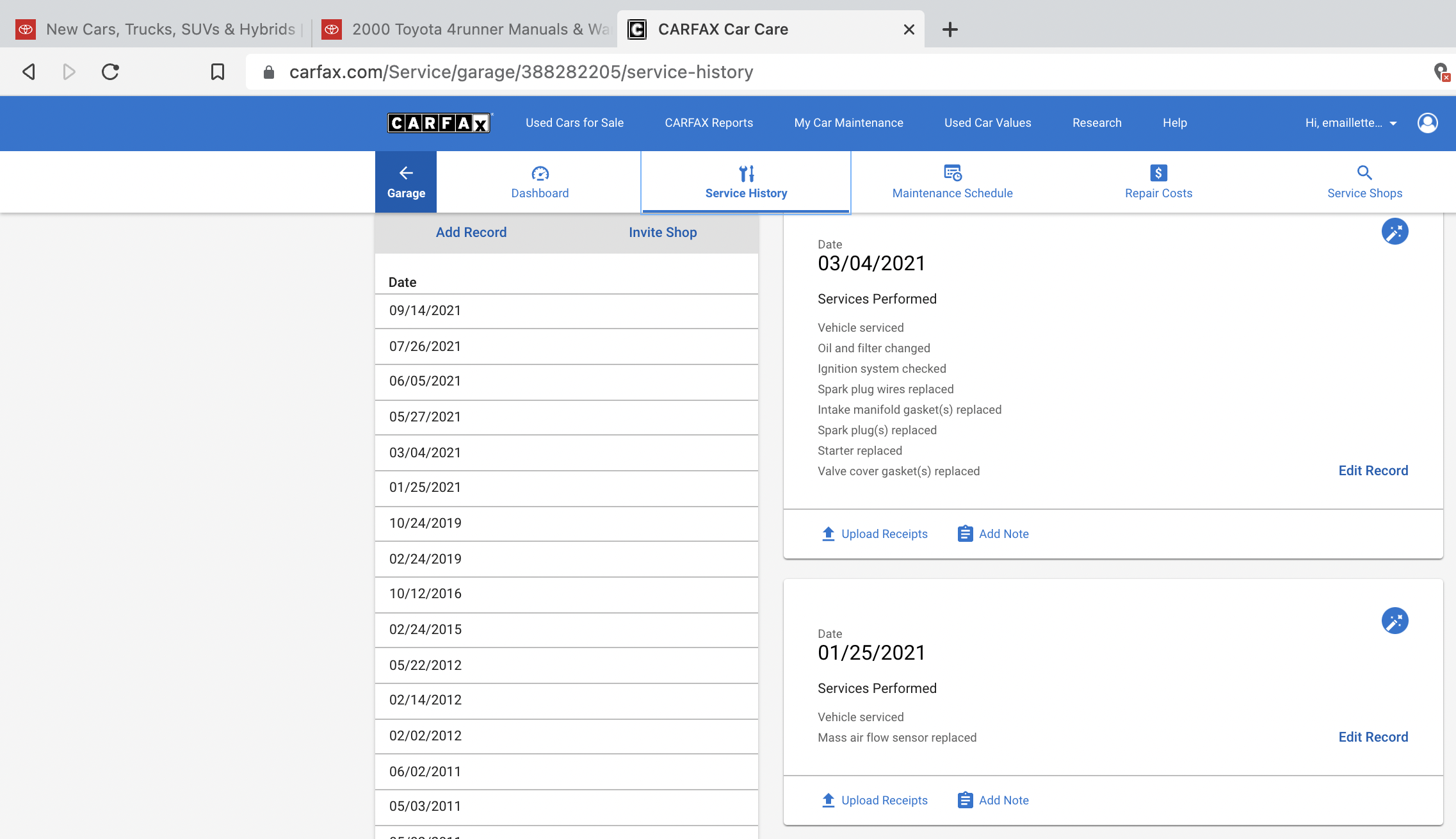Select the 05/22/2012 date row
The height and width of the screenshot is (839, 1456).
(567, 665)
